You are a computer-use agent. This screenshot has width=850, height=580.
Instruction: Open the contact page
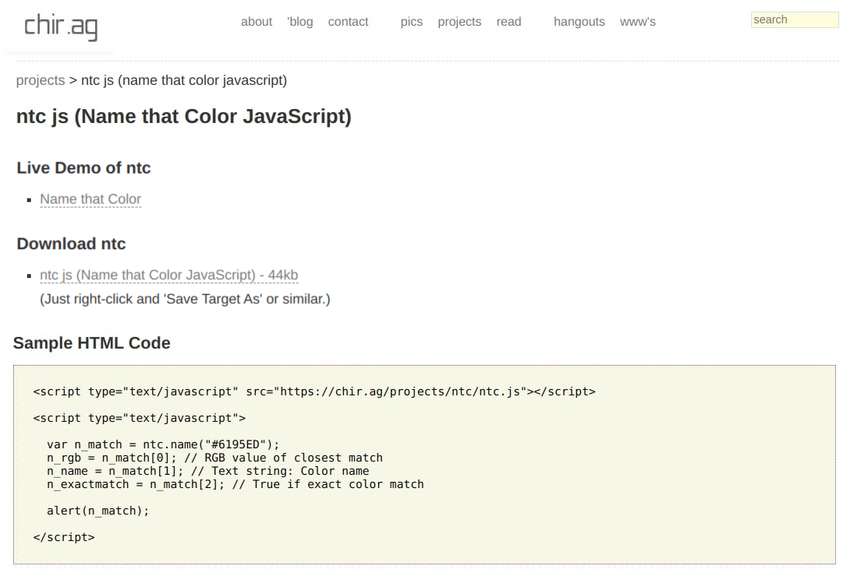[348, 22]
